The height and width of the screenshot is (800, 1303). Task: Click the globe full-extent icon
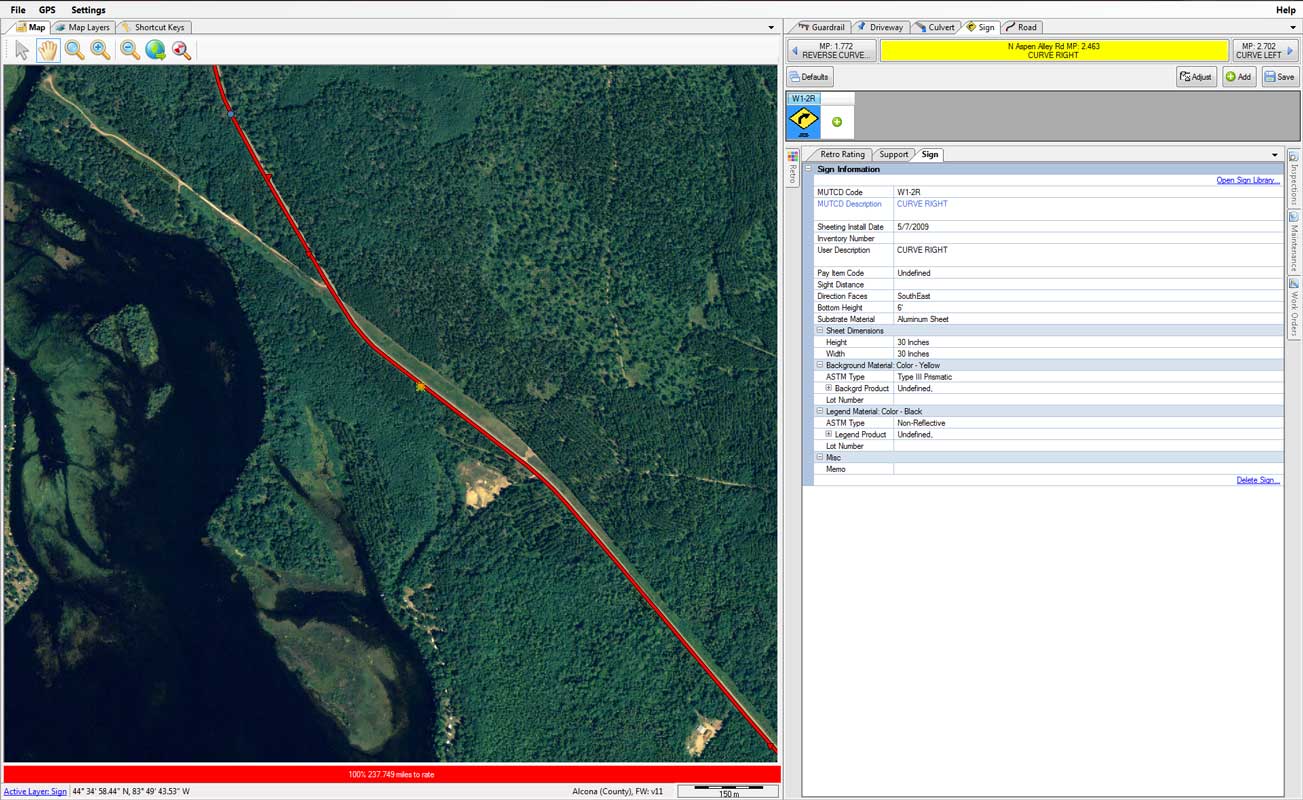tap(156, 50)
